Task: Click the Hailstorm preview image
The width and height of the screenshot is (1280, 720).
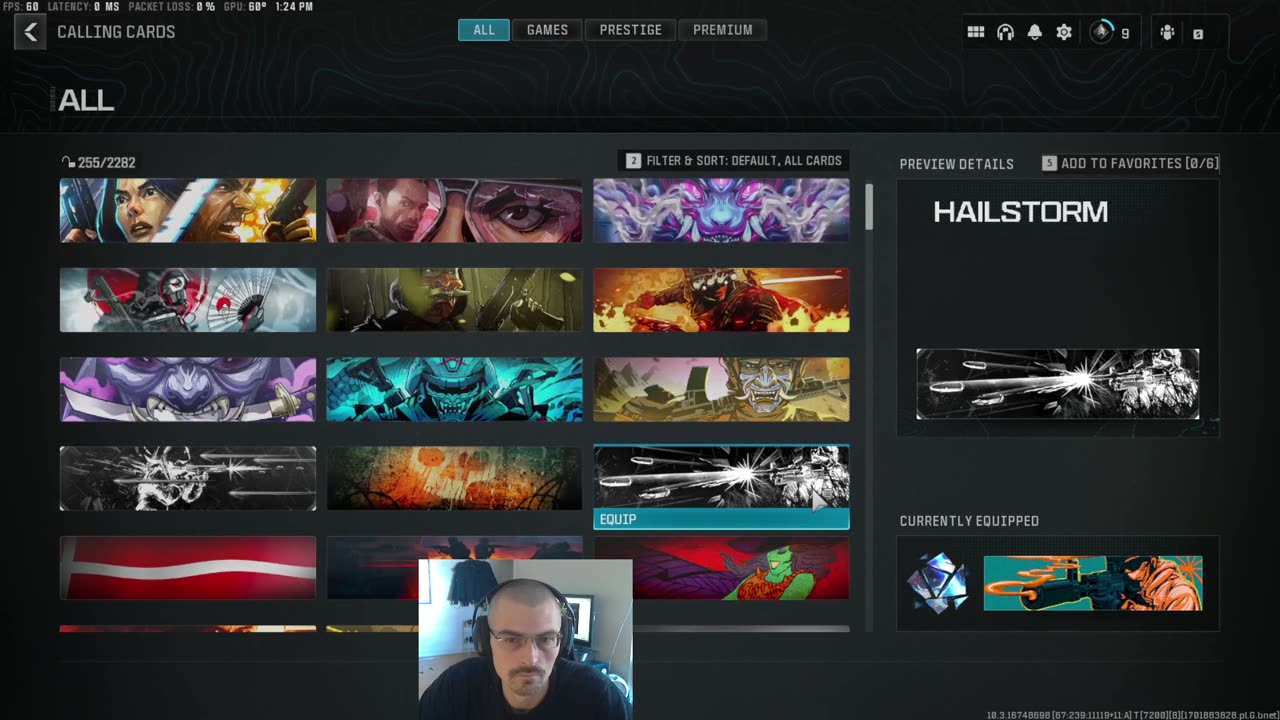Action: click(x=1057, y=384)
